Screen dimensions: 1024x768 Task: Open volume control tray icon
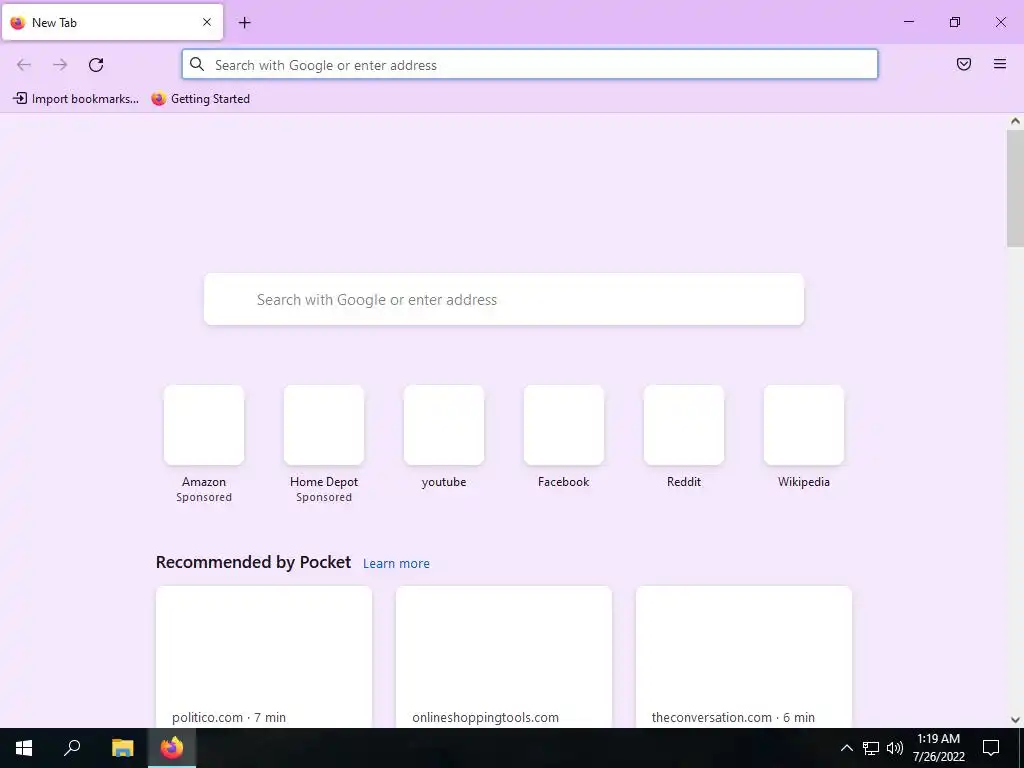click(x=894, y=748)
